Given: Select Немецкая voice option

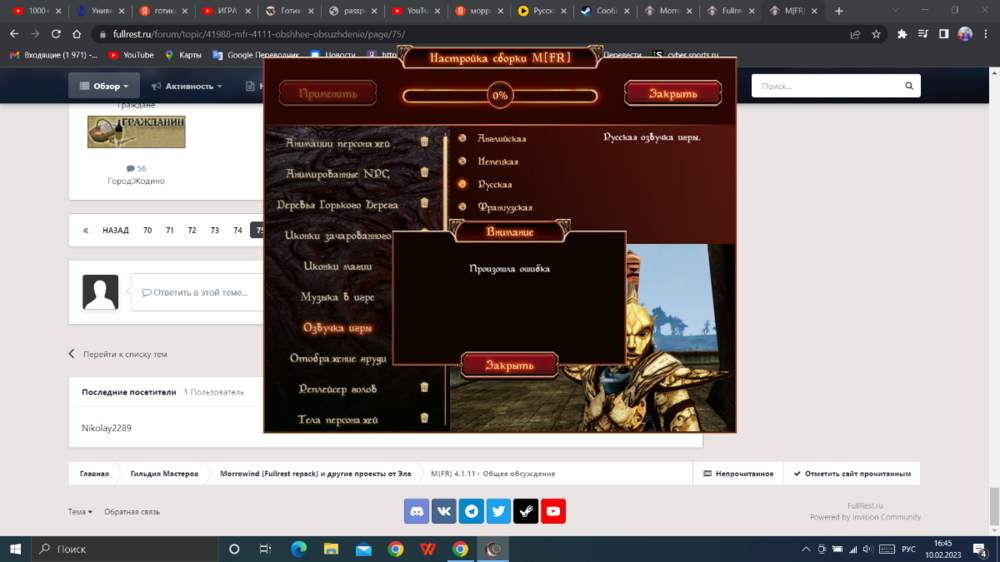Looking at the screenshot, I should (489, 161).
